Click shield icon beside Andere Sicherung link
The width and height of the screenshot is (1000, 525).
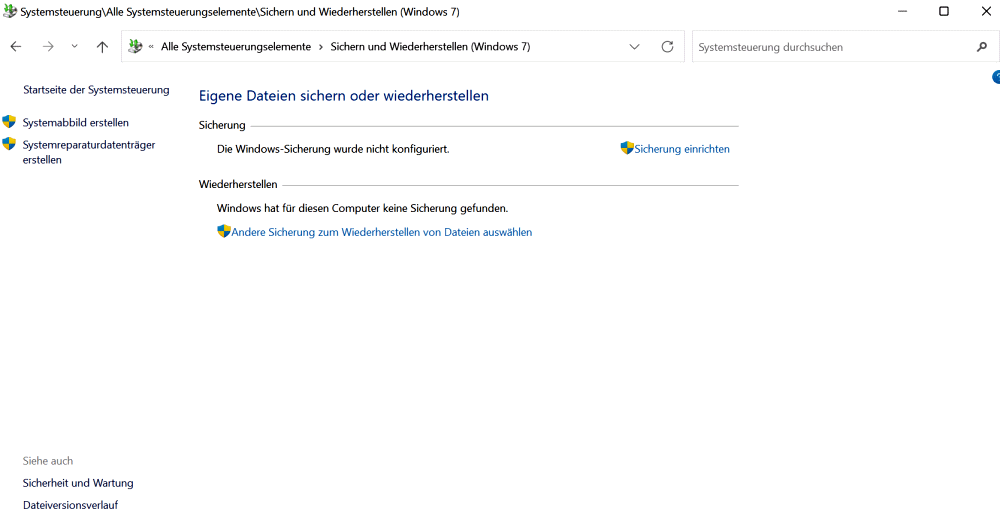pos(224,231)
